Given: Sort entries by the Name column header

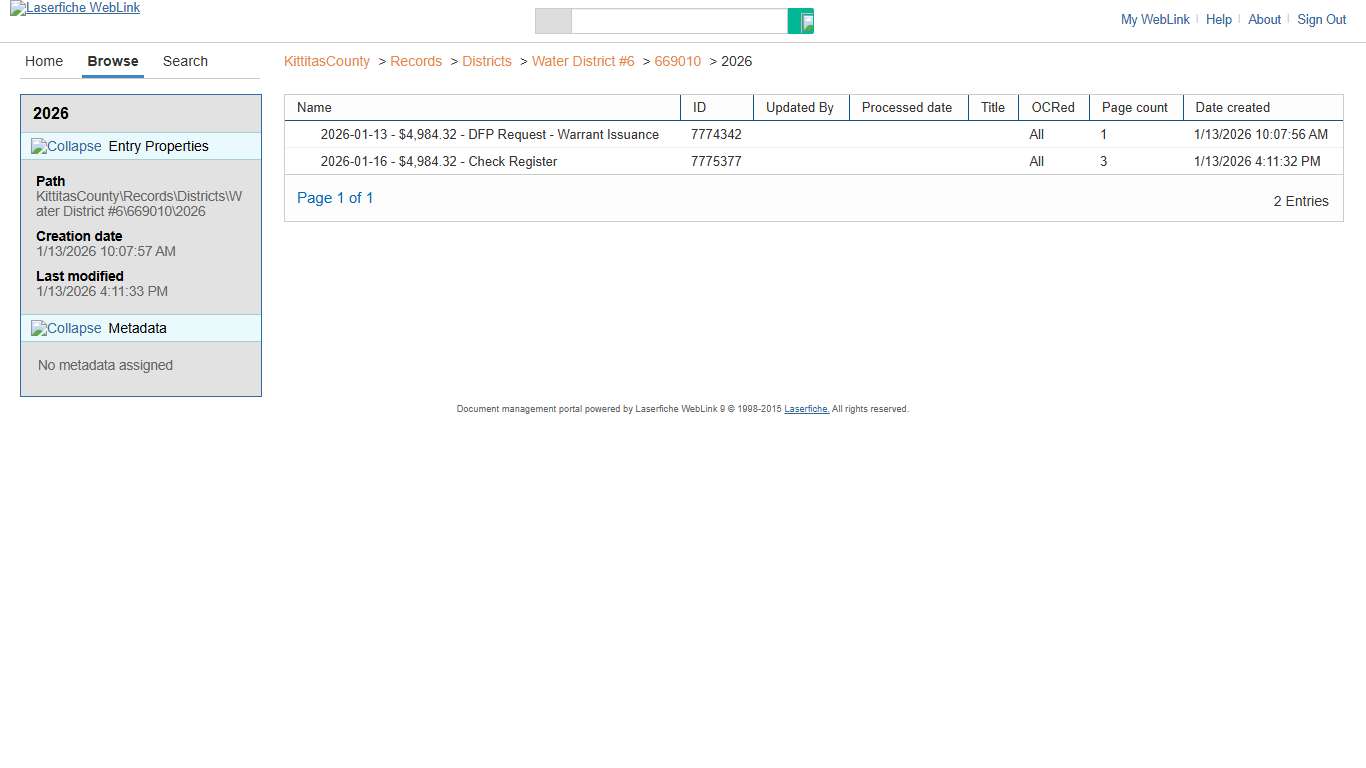Looking at the screenshot, I should pyautogui.click(x=313, y=107).
